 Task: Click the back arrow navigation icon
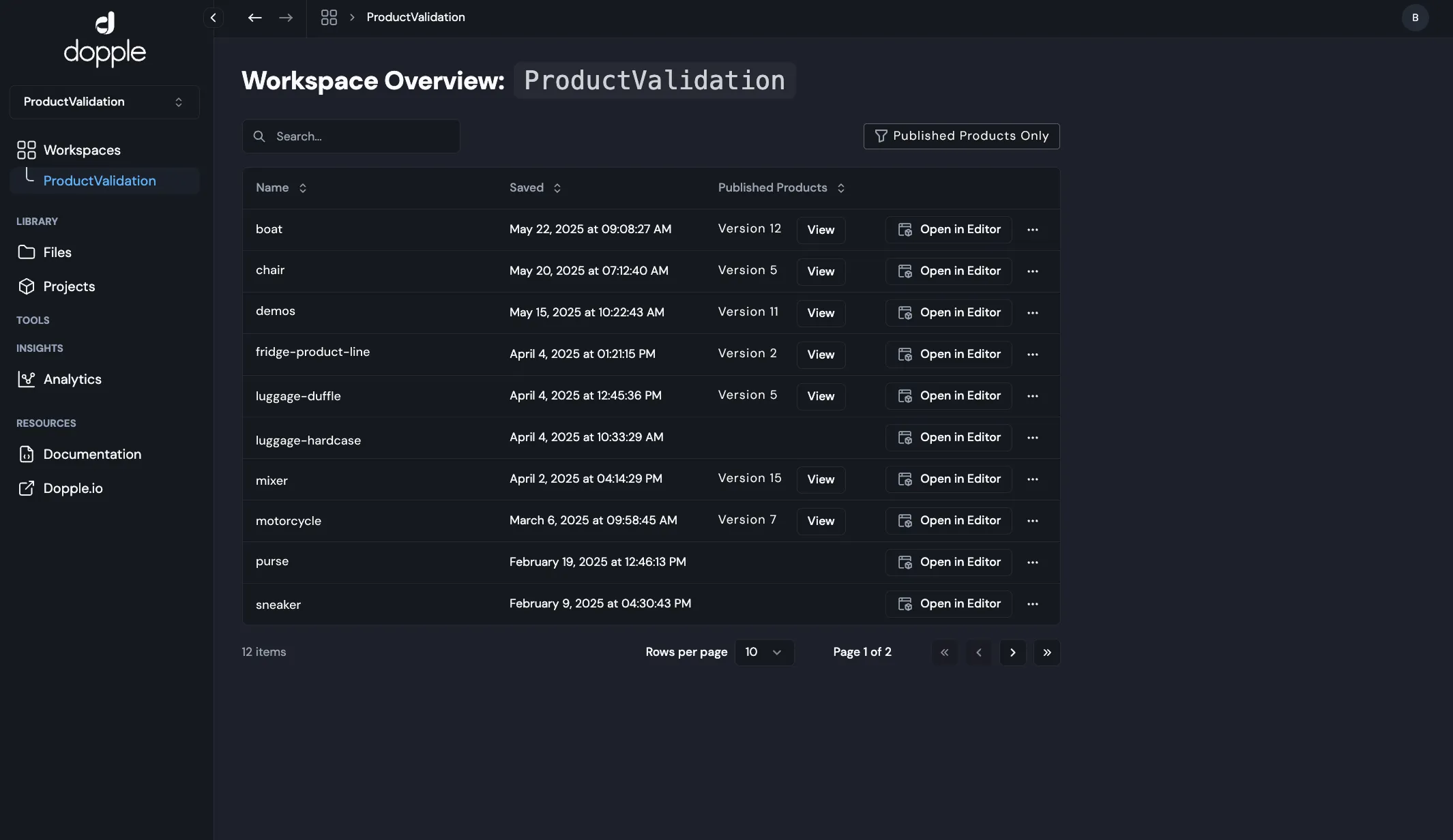[254, 18]
